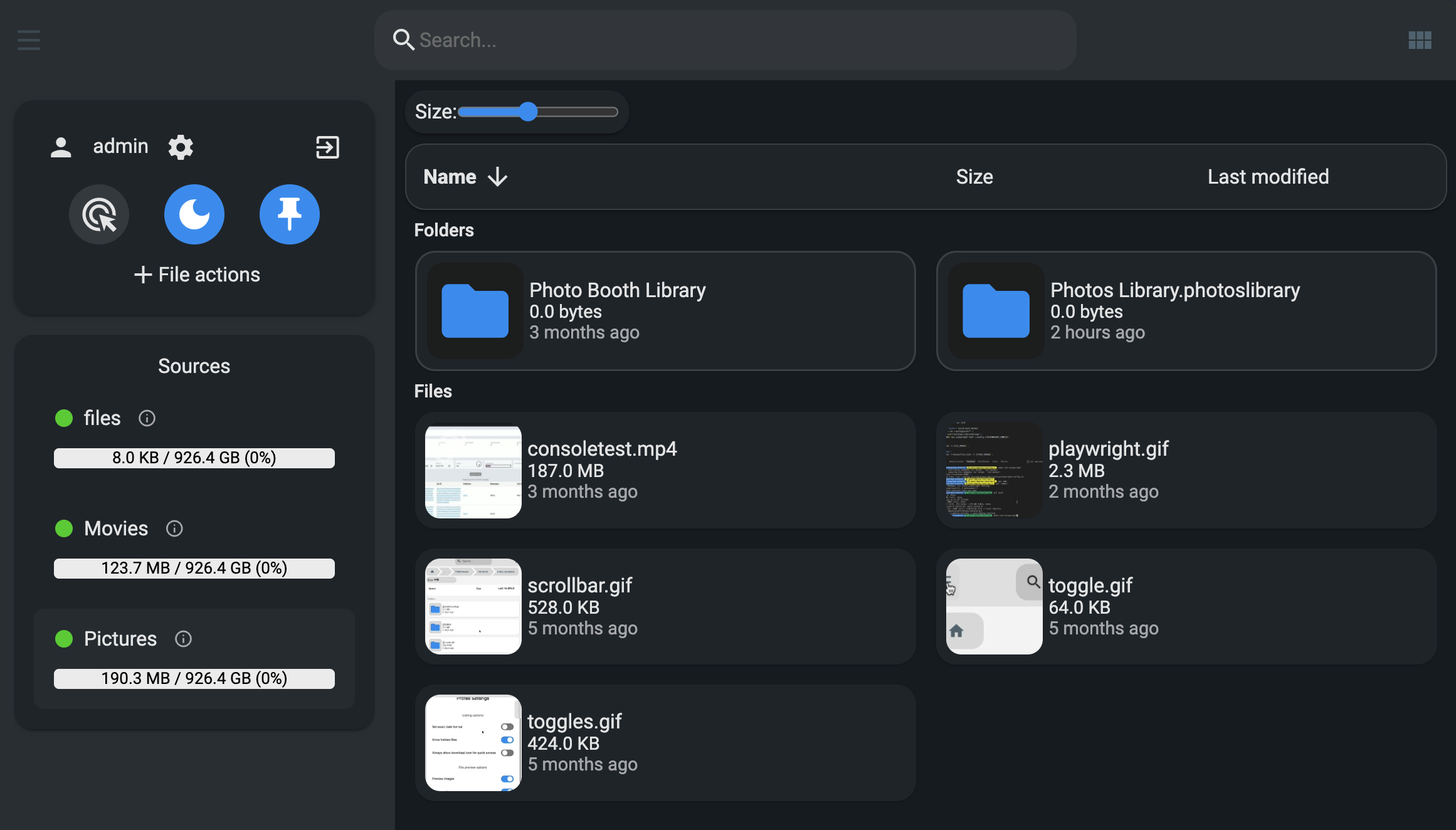Screen dimensions: 1456x830
Task: Open the Photo Booth Library folder
Action: 665,311
